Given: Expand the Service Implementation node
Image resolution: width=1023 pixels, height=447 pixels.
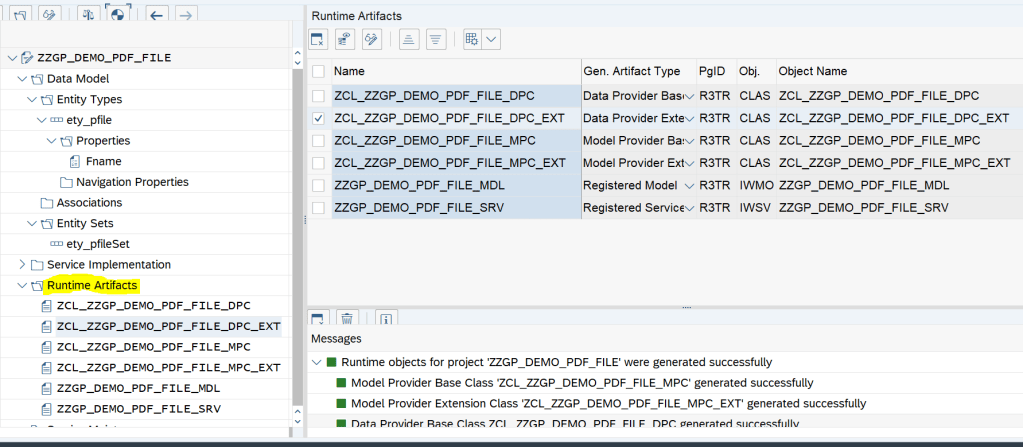Looking at the screenshot, I should point(24,264).
